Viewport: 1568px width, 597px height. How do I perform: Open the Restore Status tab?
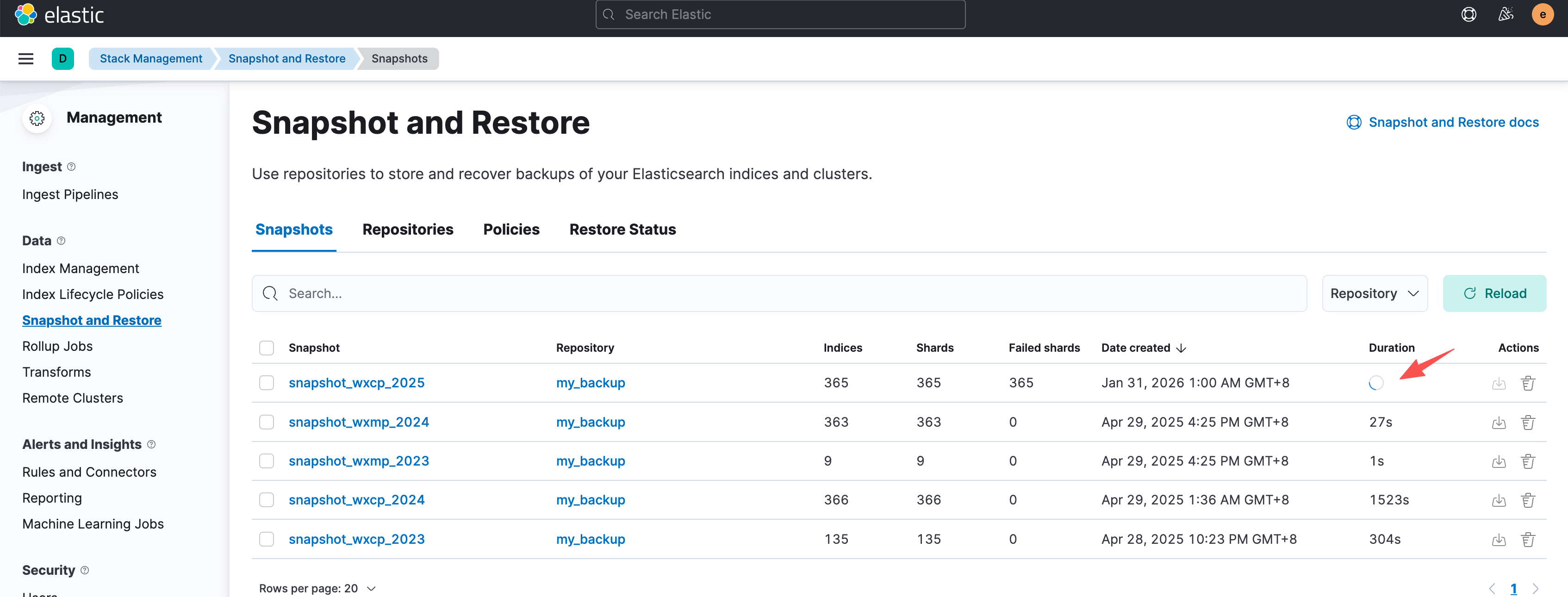(622, 230)
